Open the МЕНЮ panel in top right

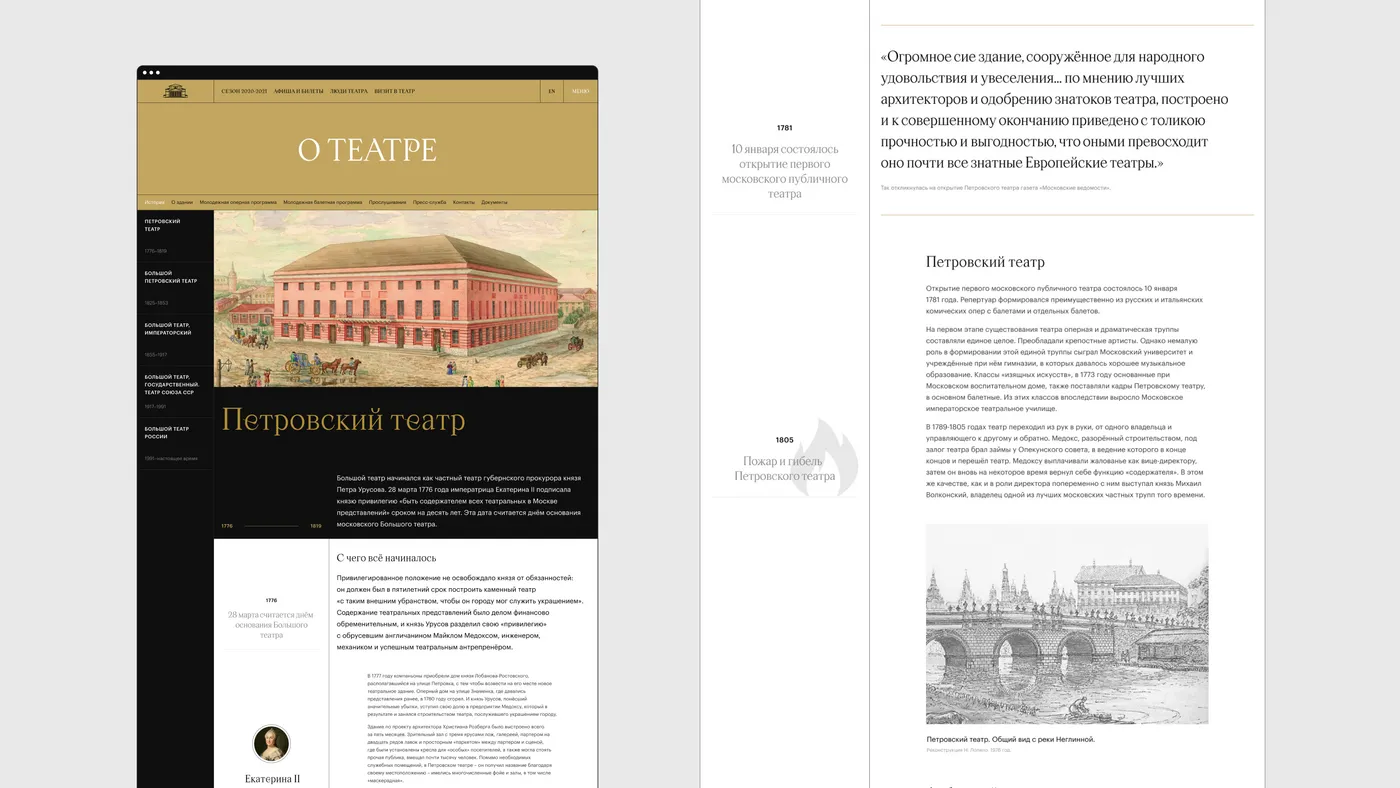click(578, 89)
